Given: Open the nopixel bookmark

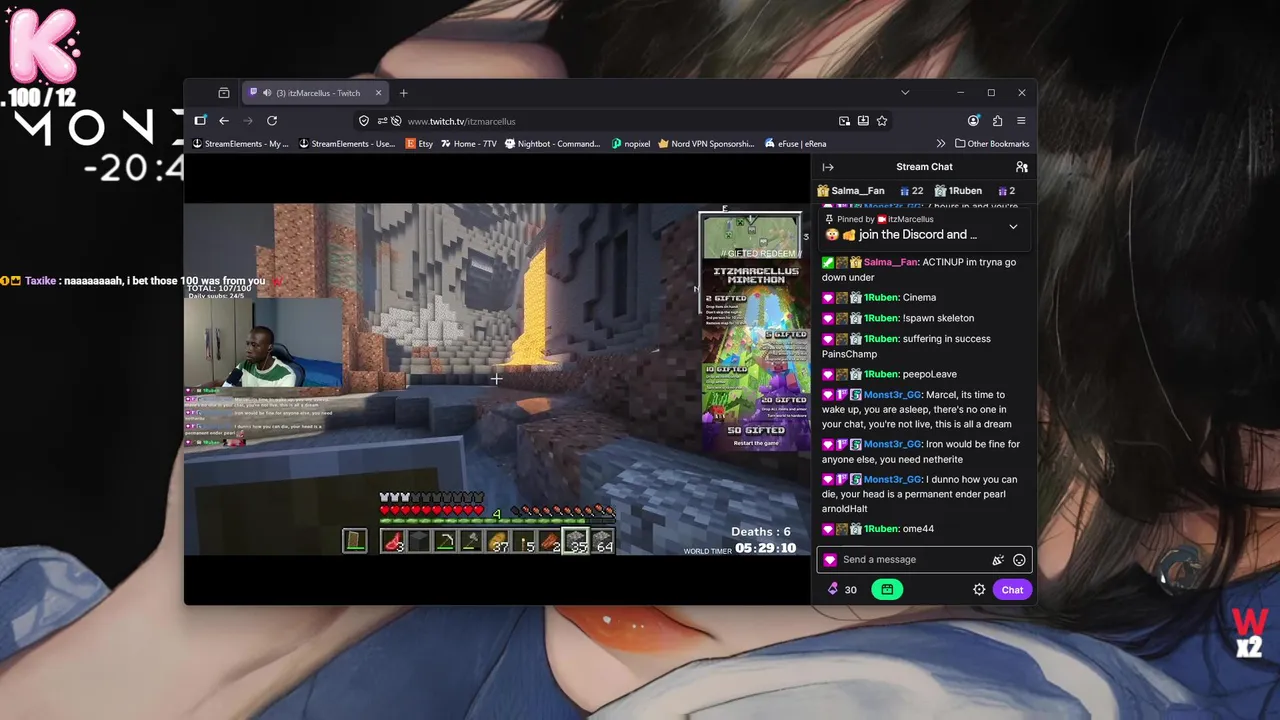Looking at the screenshot, I should (631, 144).
